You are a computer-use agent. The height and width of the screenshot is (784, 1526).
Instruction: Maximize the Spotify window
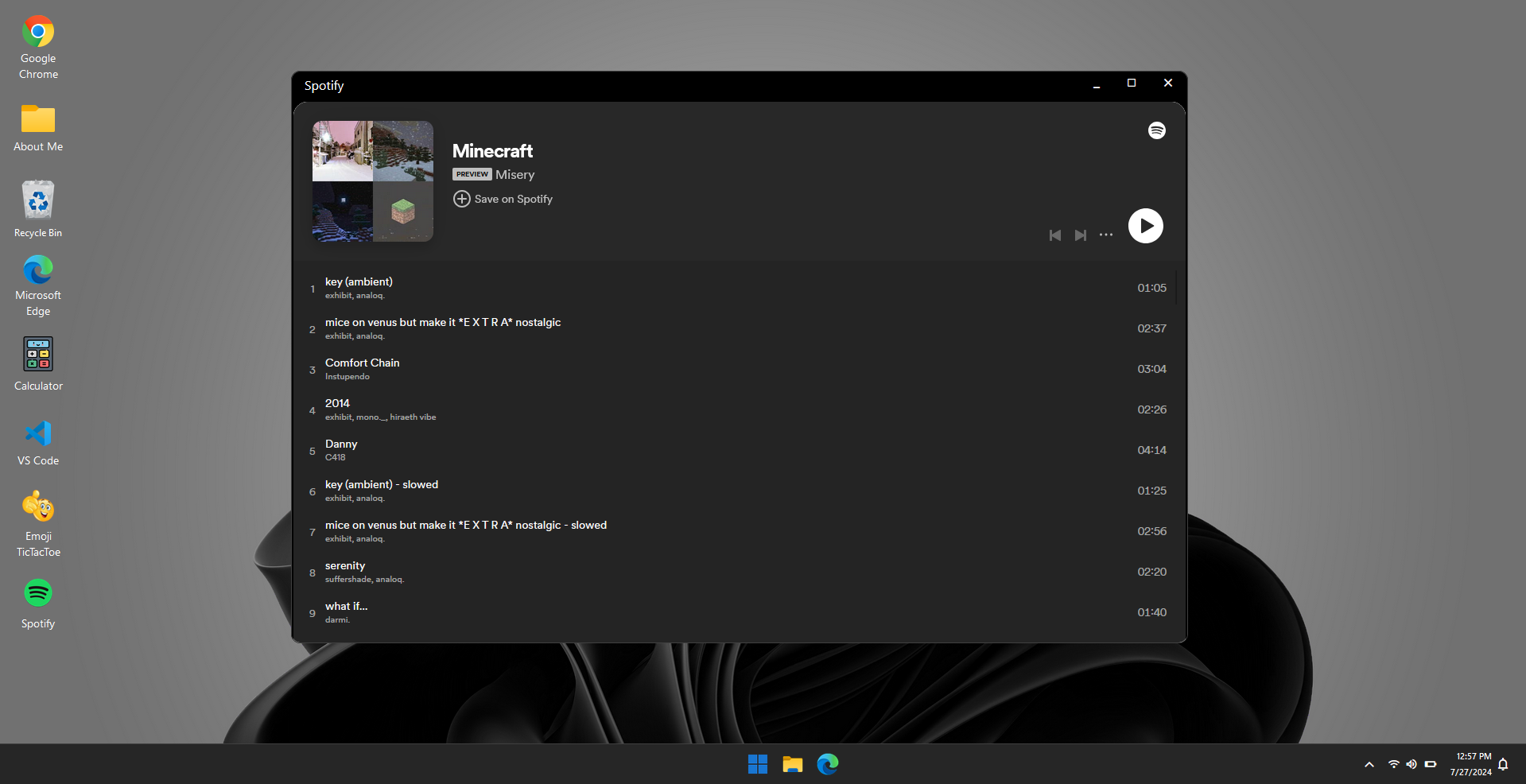click(x=1132, y=83)
